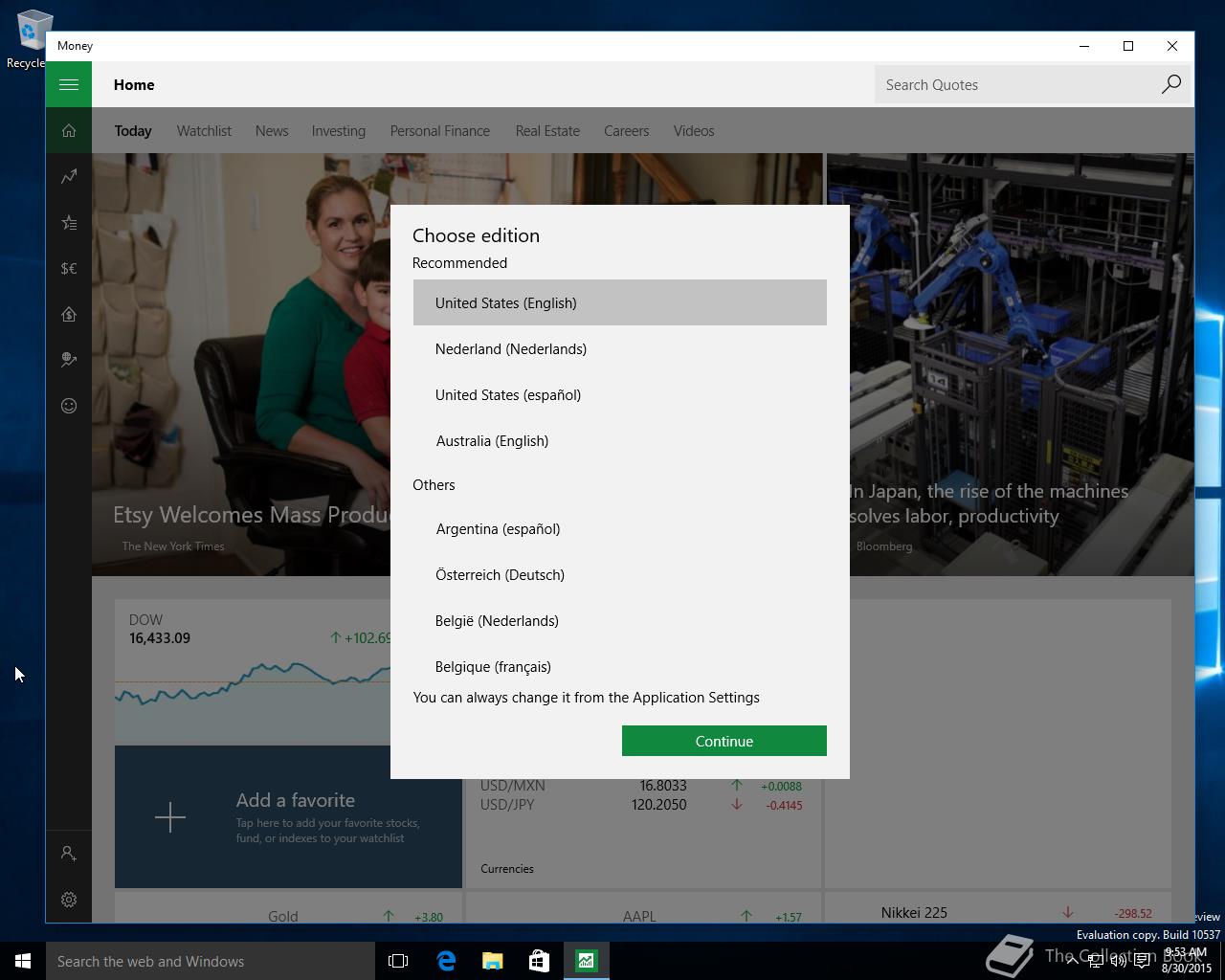Open File Explorer from taskbar
Image resolution: width=1225 pixels, height=980 pixels.
(x=492, y=961)
